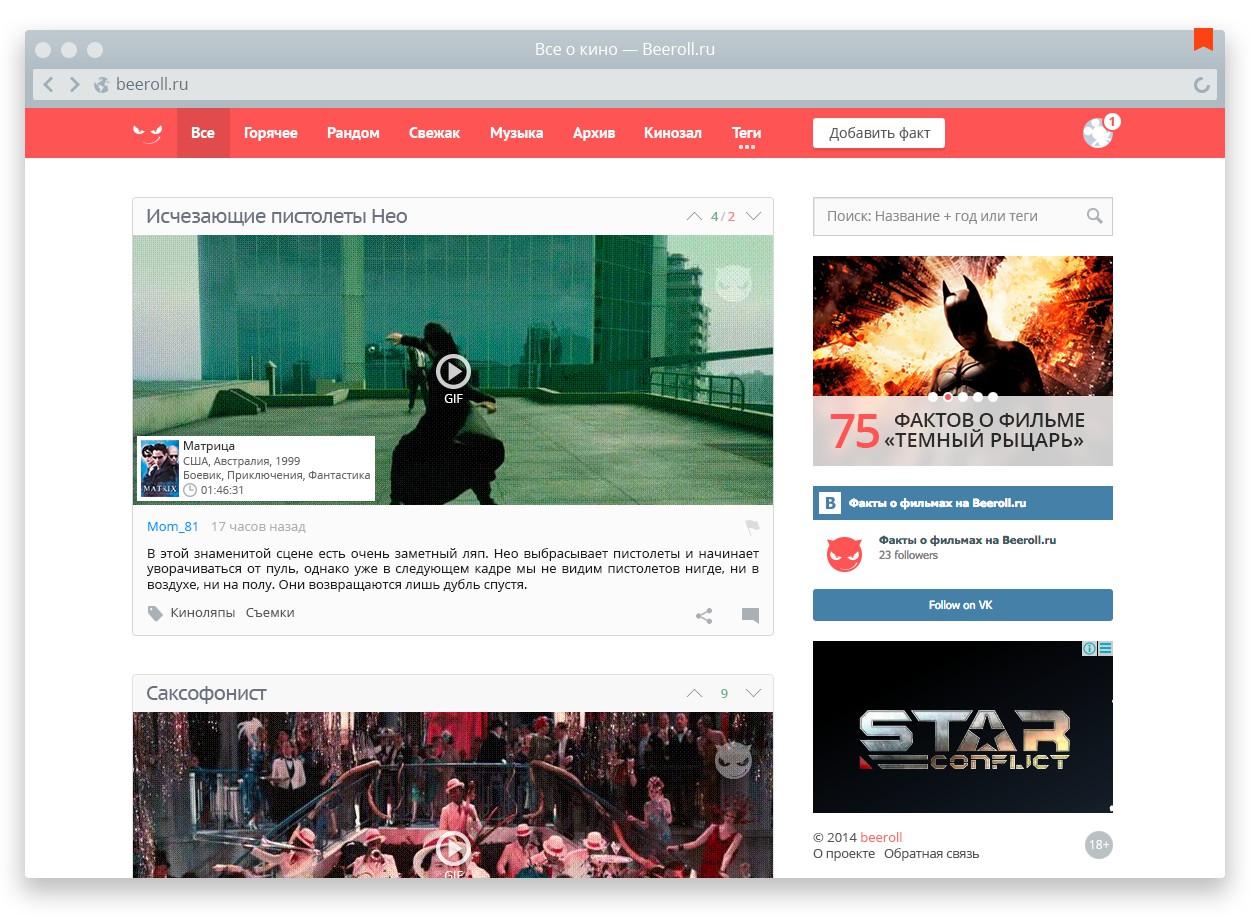Open the Свежак section
This screenshot has height=920, width=1250.
point(435,133)
